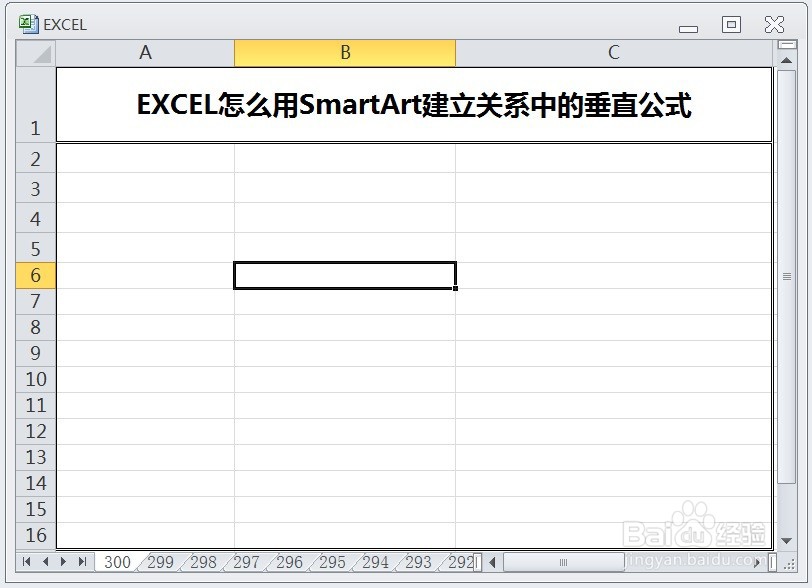Click the selected cell B6
This screenshot has width=812, height=588.
[345, 276]
